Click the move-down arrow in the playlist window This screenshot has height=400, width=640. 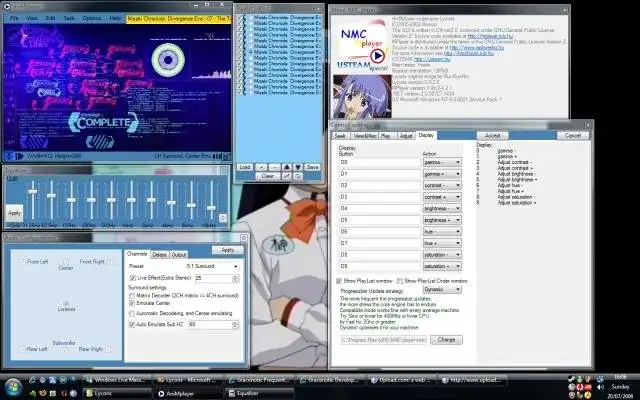coord(298,167)
